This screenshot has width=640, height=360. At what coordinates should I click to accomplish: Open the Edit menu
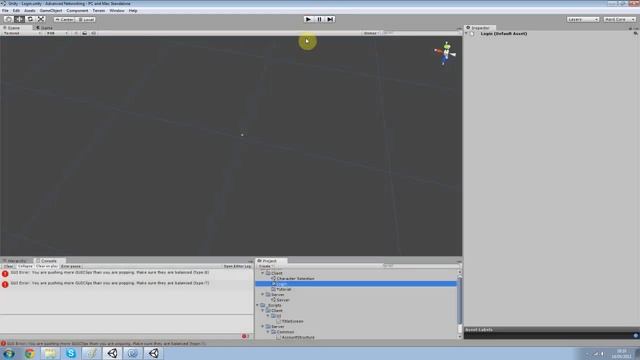[x=16, y=11]
